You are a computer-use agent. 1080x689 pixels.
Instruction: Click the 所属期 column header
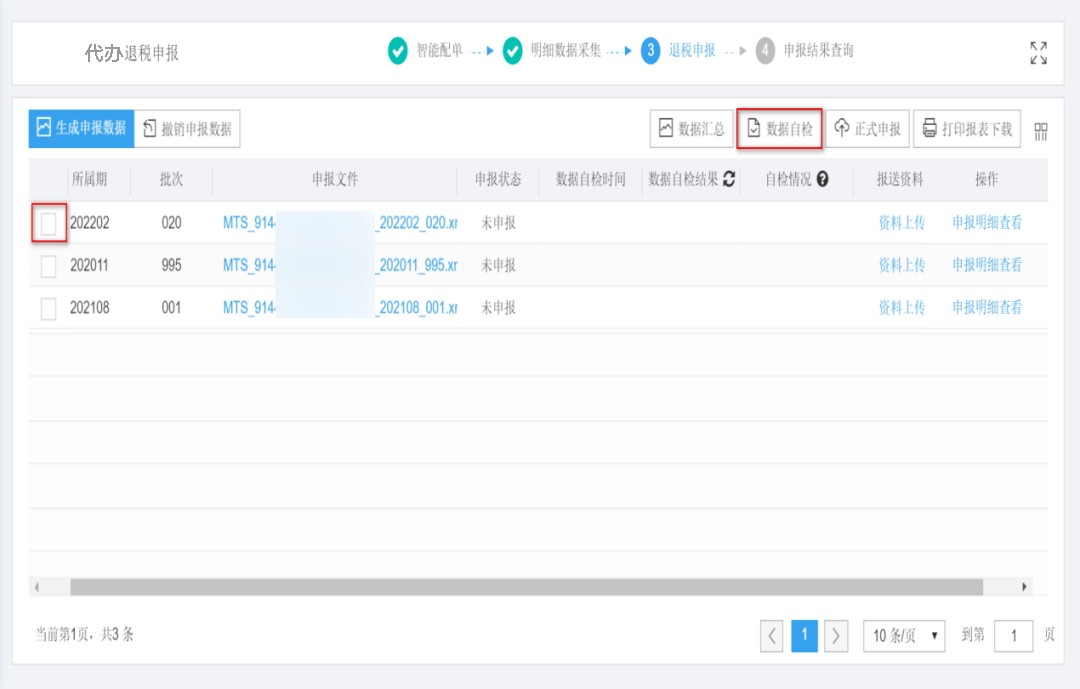(90, 179)
